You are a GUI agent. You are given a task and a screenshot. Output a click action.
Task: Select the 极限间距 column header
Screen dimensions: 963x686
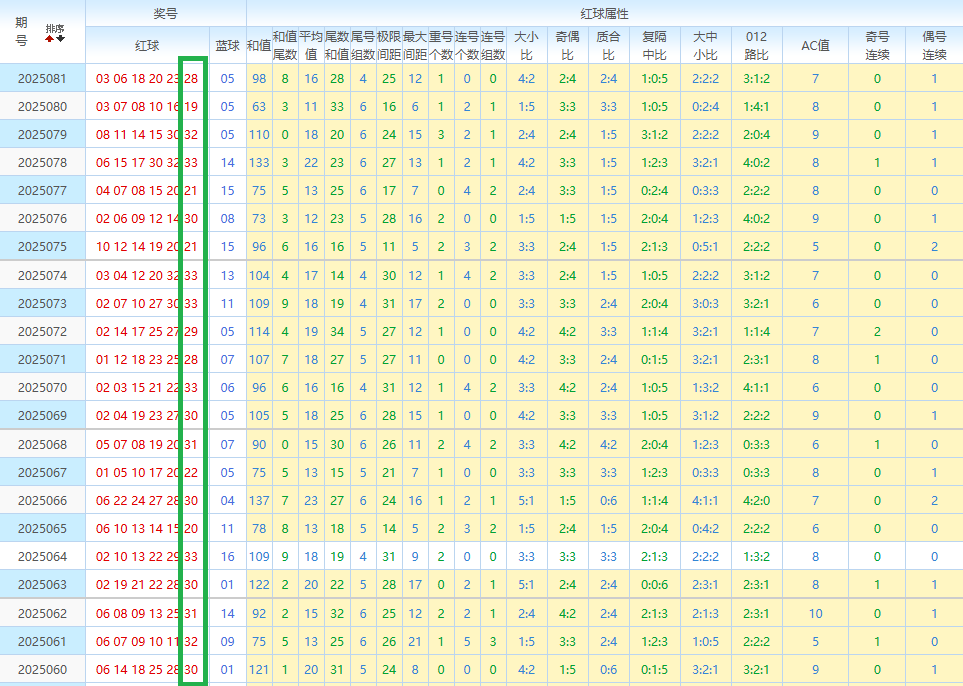(389, 45)
